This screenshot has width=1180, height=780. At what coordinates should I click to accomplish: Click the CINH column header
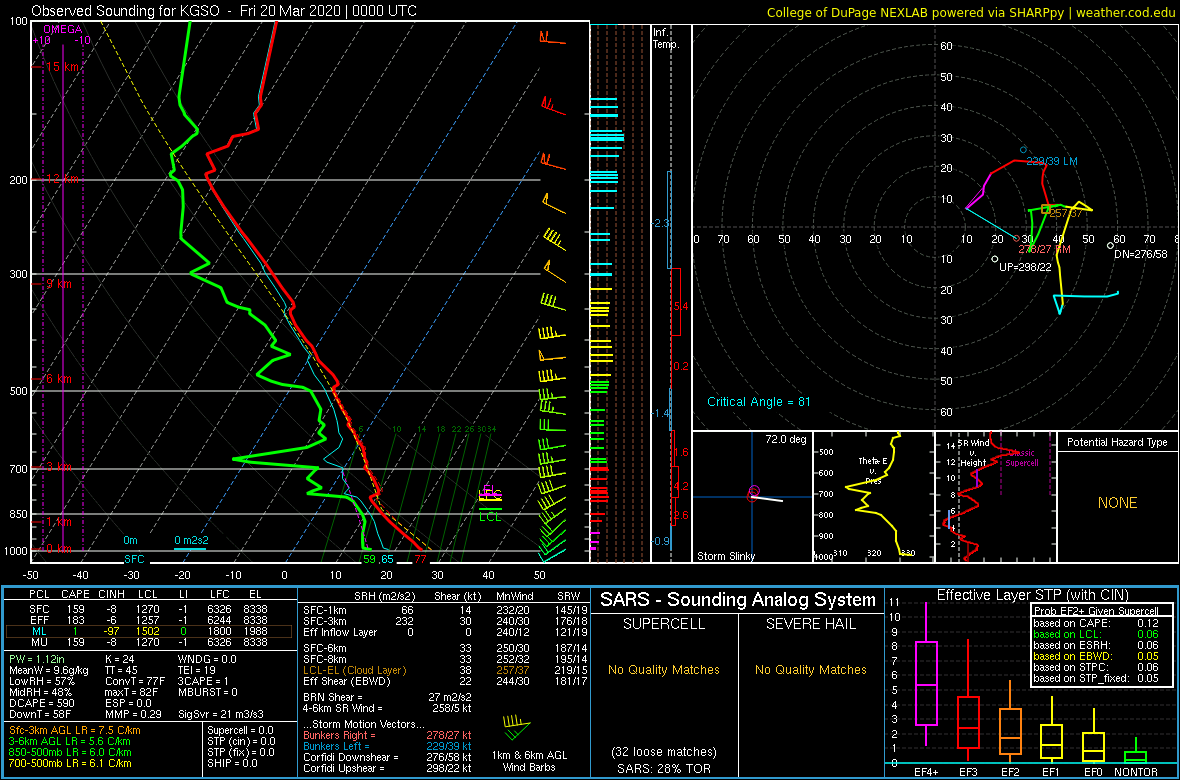point(113,596)
